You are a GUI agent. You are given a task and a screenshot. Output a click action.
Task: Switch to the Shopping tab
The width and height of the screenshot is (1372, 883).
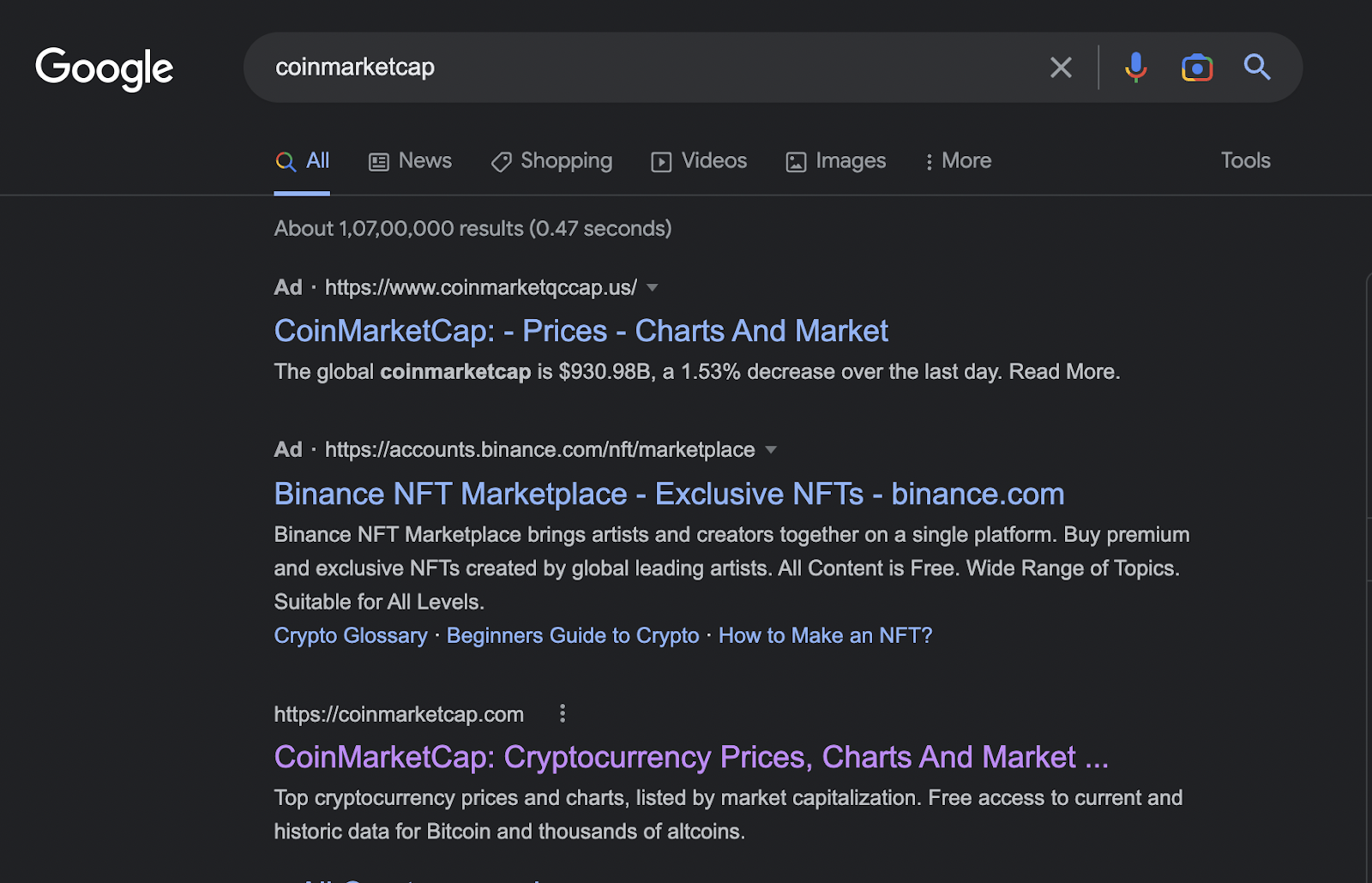coord(551,161)
